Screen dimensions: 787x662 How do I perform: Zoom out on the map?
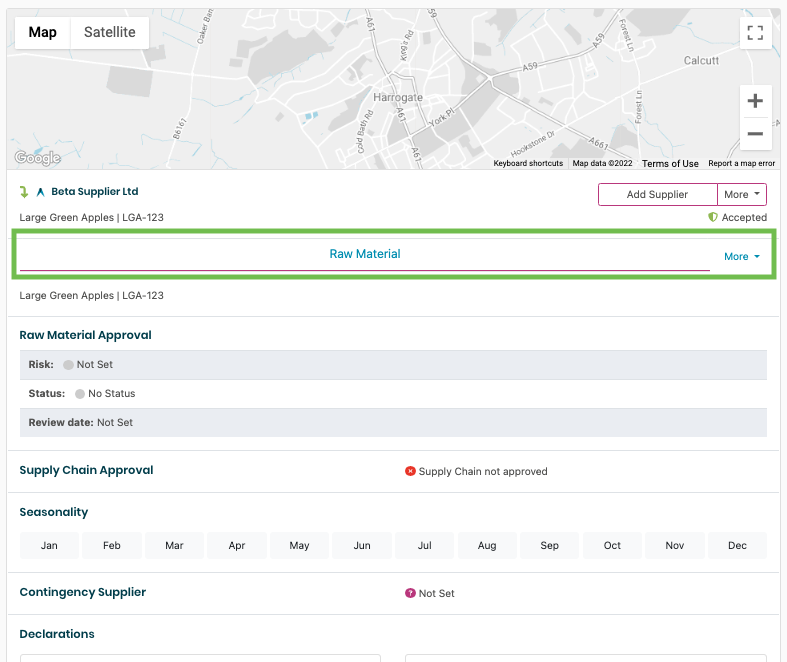point(755,134)
